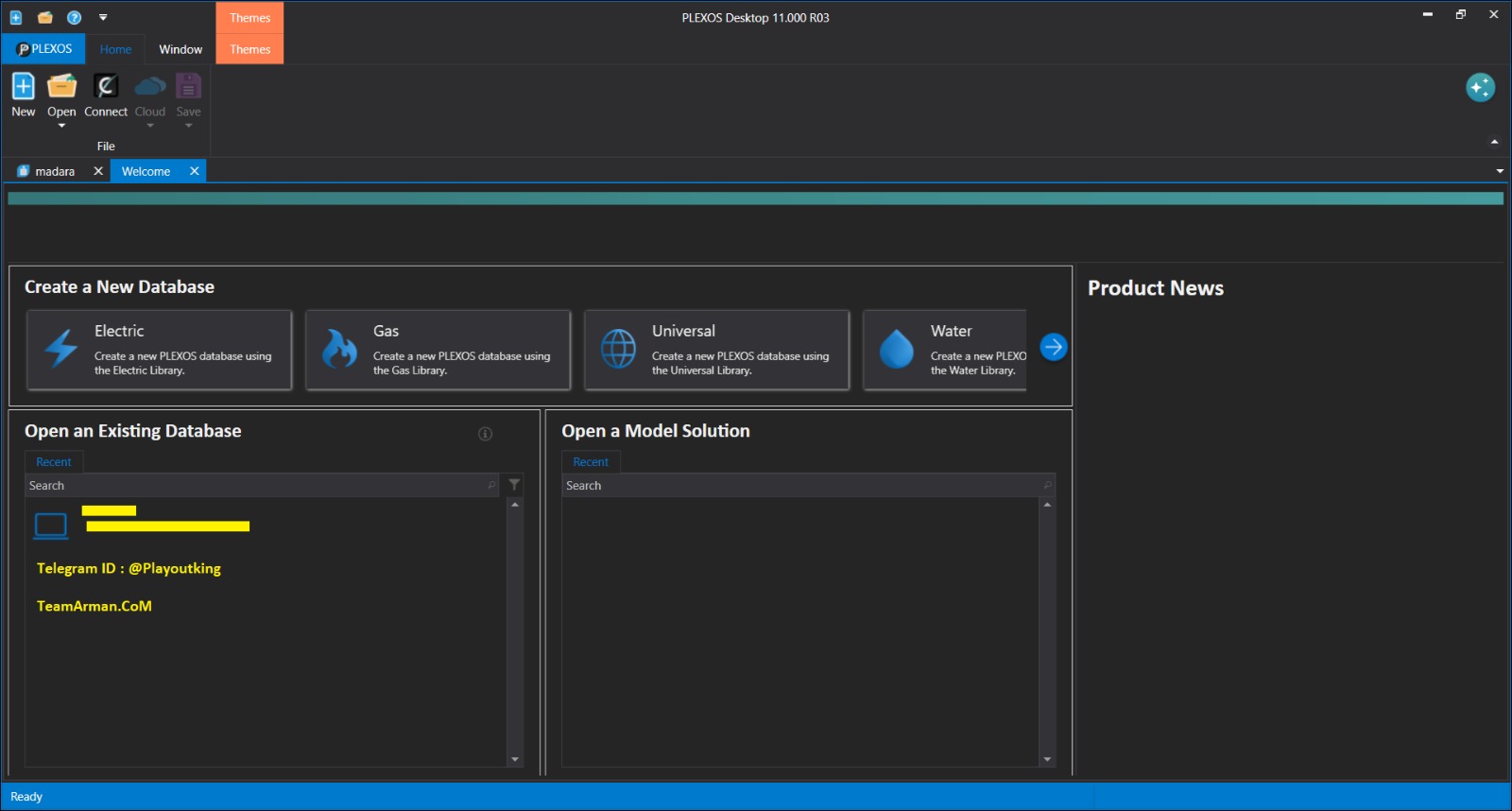Click the Open folder button in the ribbon
The image size is (1512, 811).
tap(61, 87)
